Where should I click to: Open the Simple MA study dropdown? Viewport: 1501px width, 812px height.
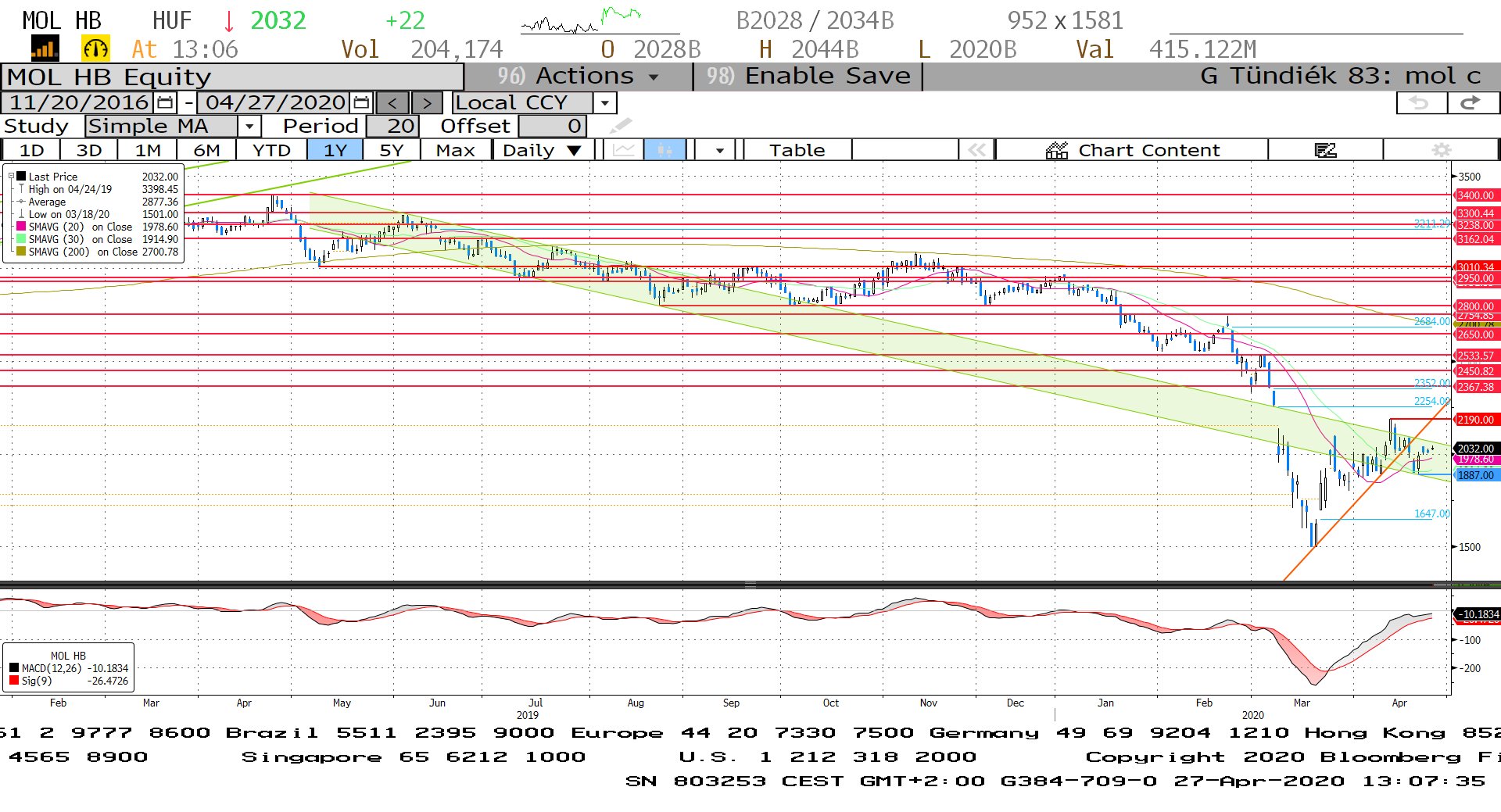click(x=249, y=126)
